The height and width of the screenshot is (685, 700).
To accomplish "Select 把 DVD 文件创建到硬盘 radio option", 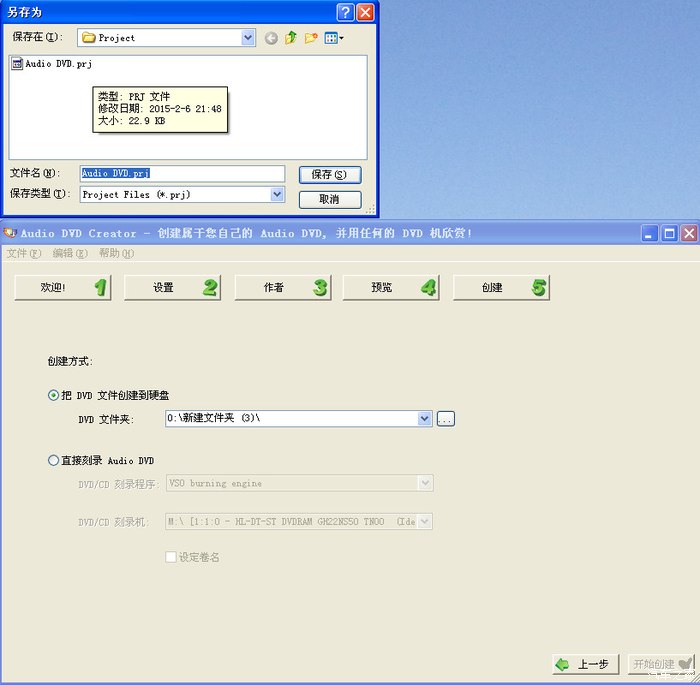I will point(54,395).
